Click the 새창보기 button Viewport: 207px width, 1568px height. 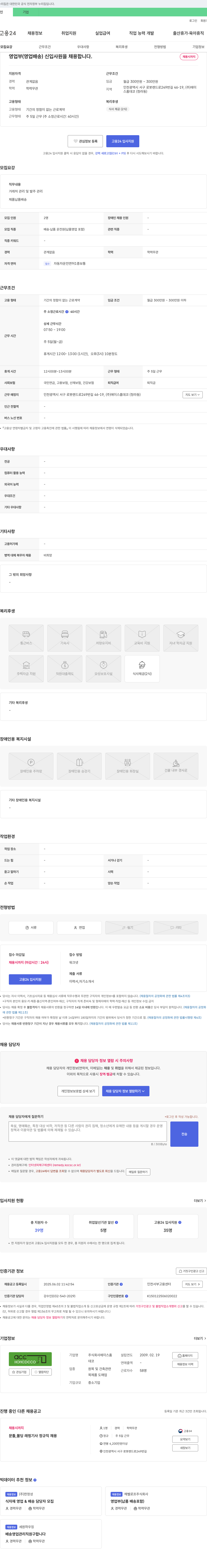click(185, 1448)
